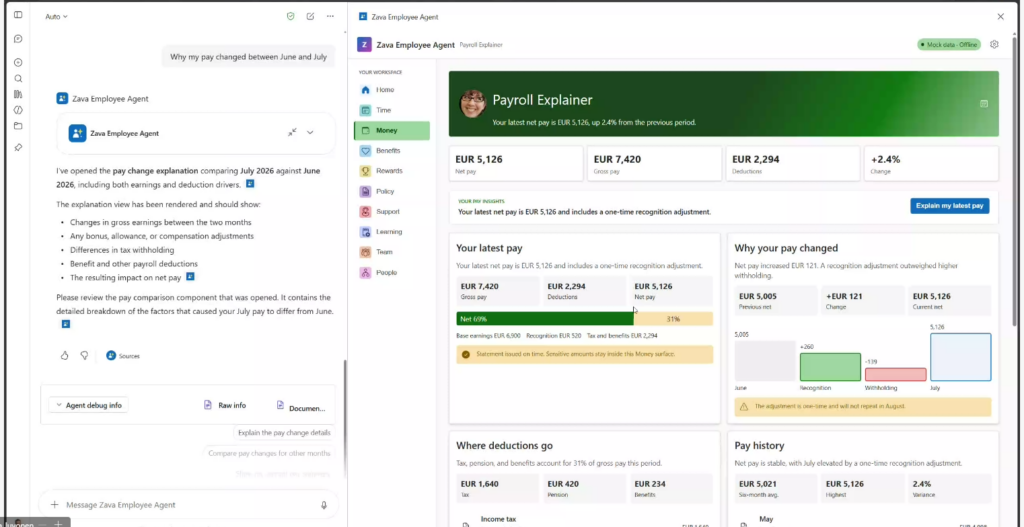Click the green Net 69% progress bar
Viewport: 1024px width, 527px height.
545,319
